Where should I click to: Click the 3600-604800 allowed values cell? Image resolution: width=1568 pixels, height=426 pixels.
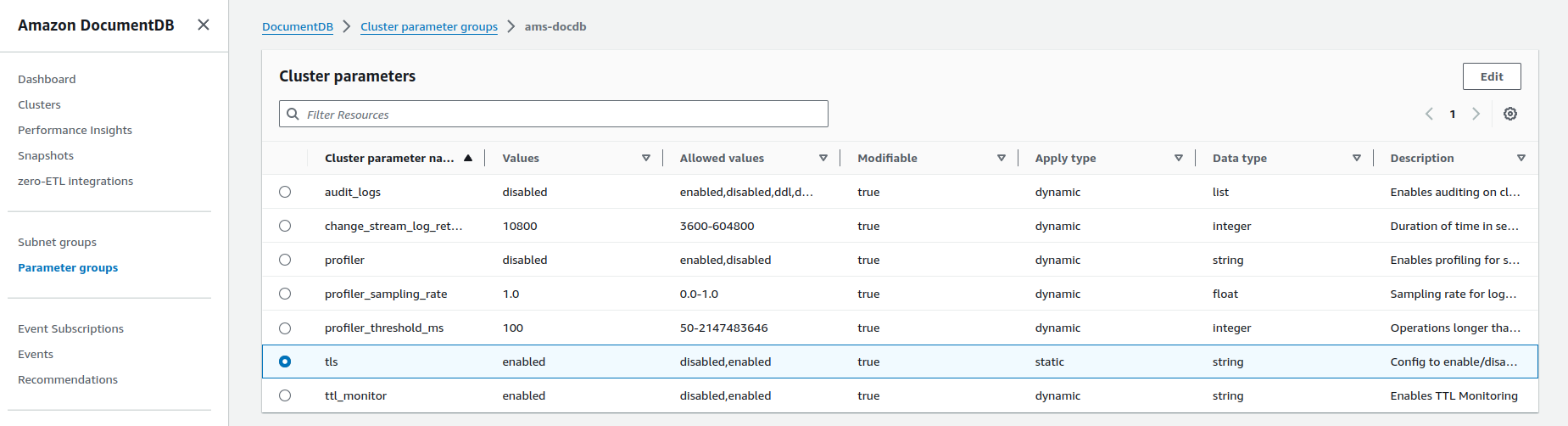(x=717, y=226)
